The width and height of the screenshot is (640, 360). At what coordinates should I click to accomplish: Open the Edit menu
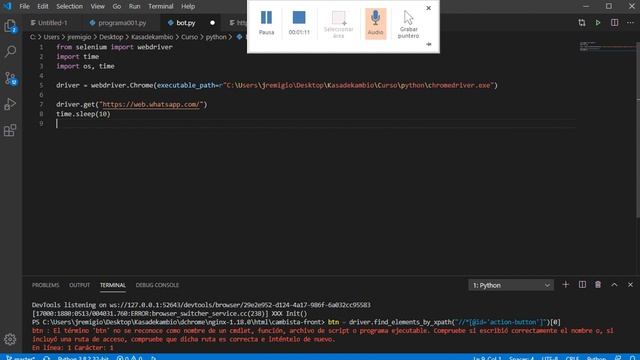pos(42,7)
